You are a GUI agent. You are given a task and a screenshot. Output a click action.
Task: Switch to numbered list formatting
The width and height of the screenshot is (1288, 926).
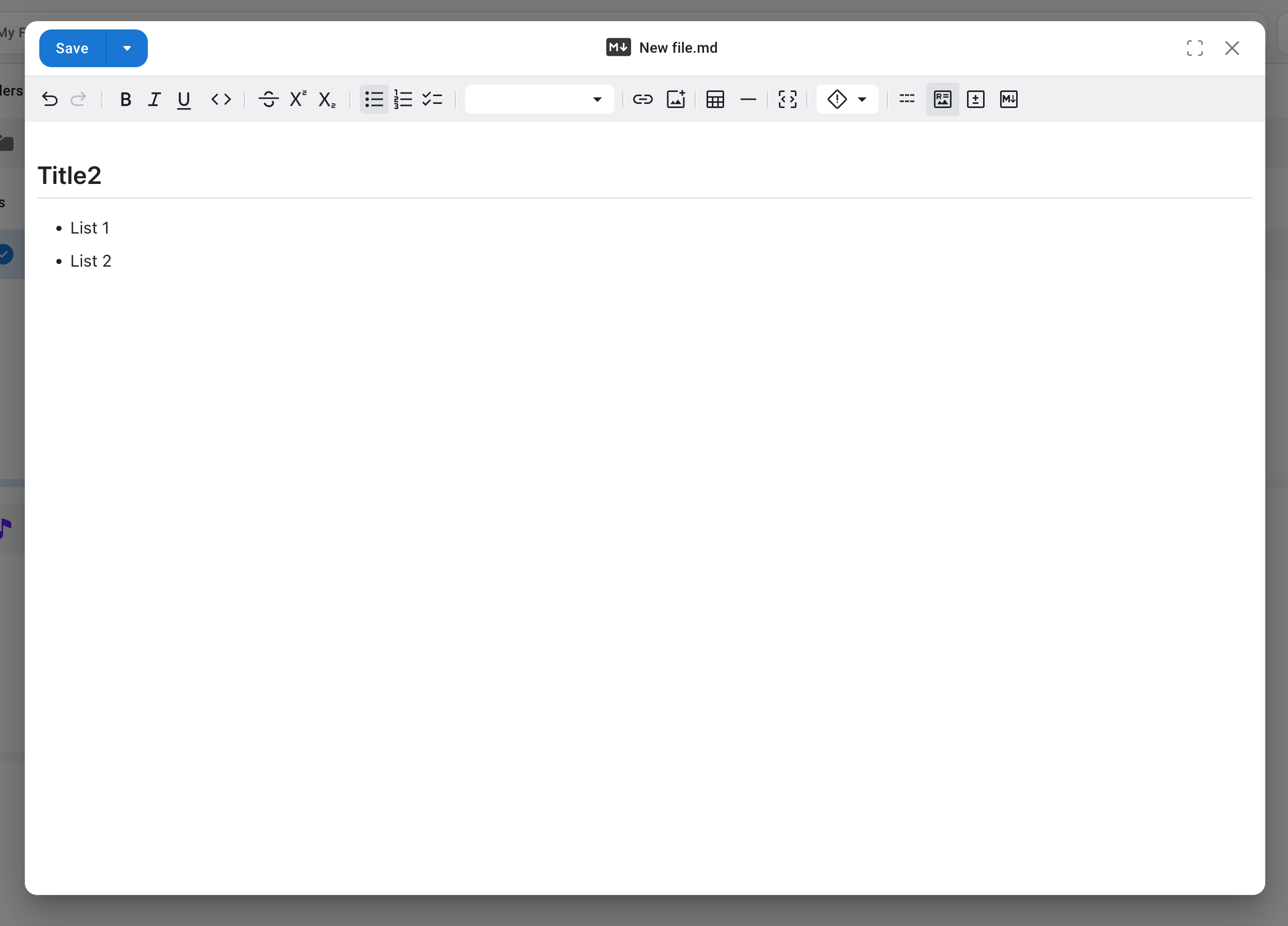click(403, 99)
